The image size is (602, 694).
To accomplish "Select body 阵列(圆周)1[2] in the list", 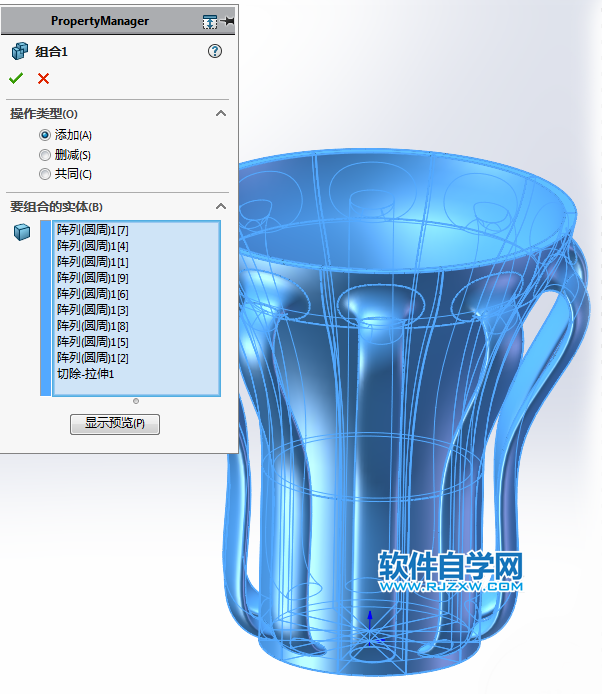I will tap(137, 358).
